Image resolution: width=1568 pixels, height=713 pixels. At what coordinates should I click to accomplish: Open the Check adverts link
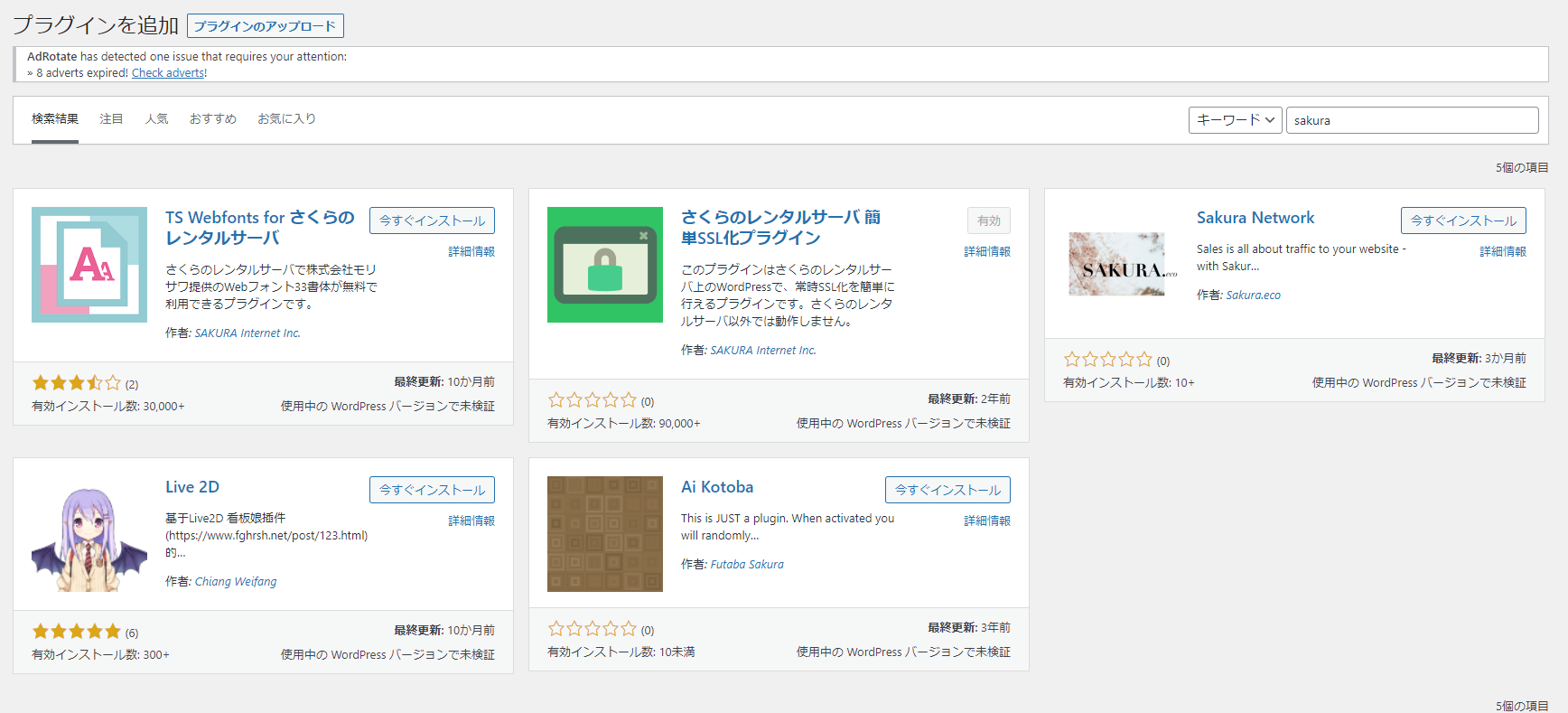[x=169, y=73]
